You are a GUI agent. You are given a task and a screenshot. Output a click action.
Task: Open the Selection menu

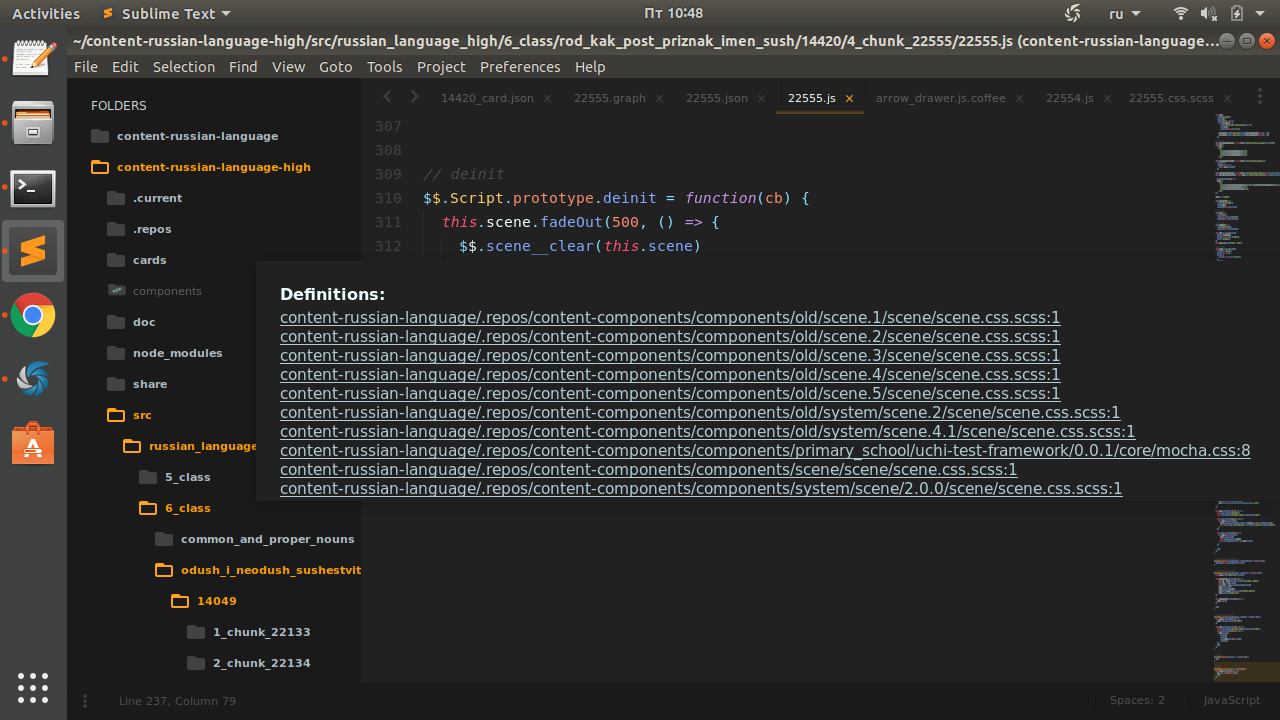(x=183, y=67)
